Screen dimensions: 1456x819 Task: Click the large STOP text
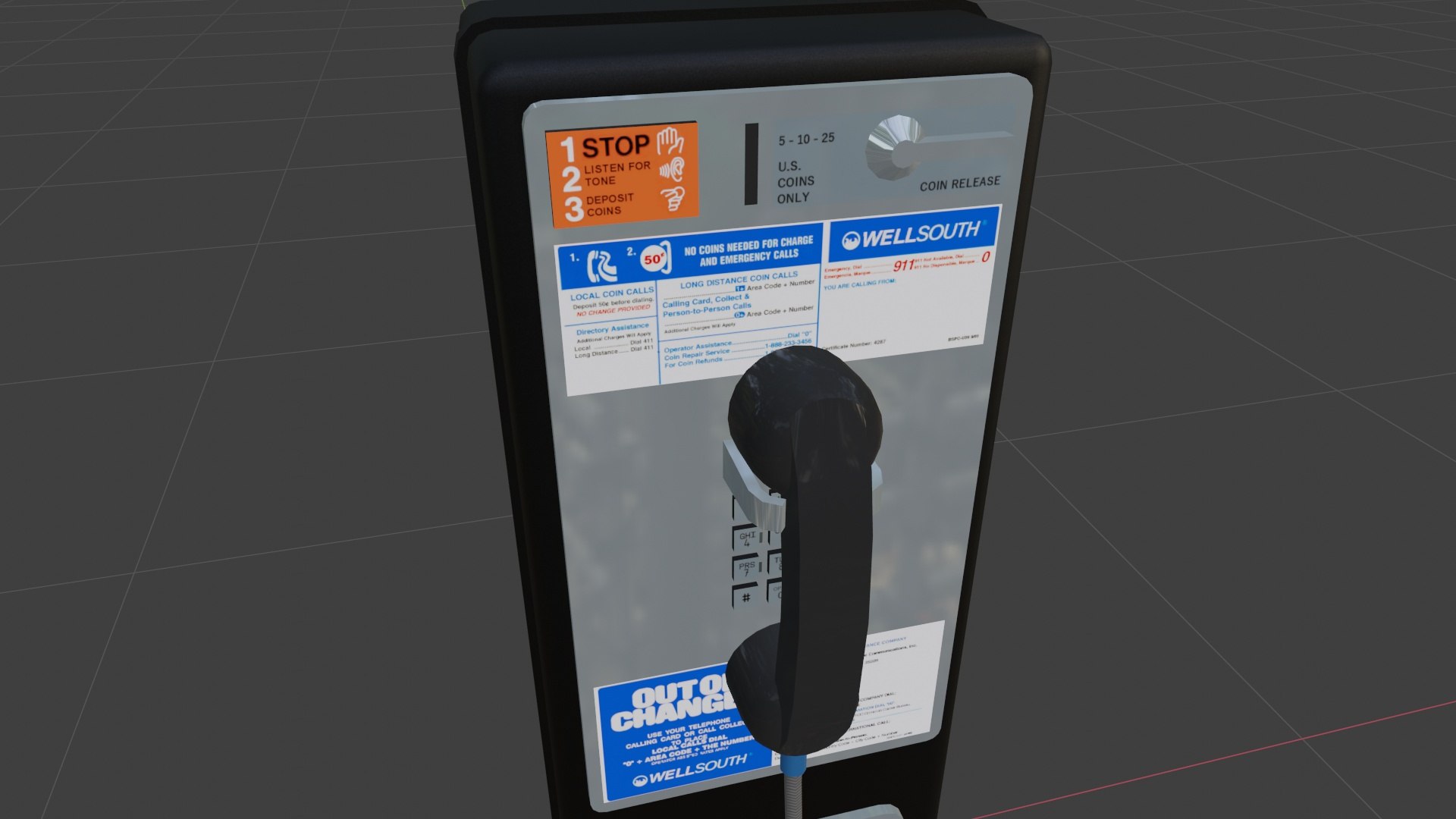[x=615, y=146]
